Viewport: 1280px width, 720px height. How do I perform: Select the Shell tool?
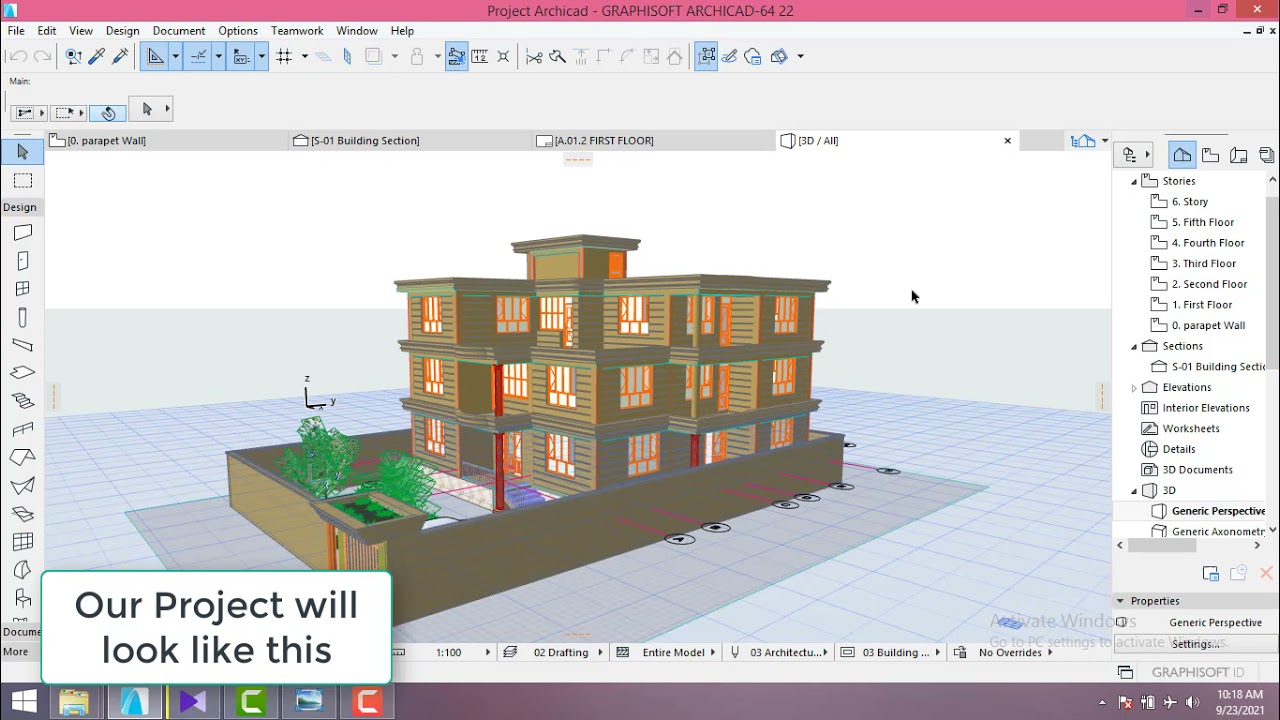(22, 486)
